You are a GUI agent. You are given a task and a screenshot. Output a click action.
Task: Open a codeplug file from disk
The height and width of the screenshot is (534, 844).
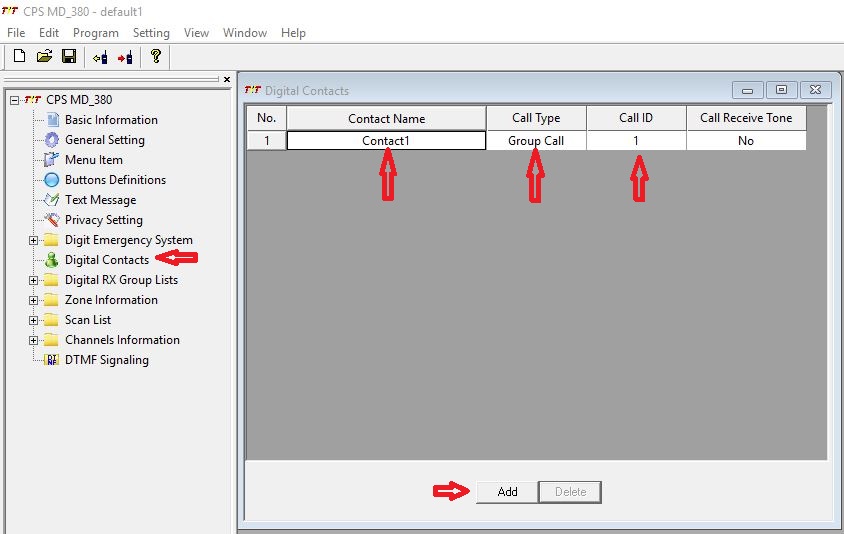point(44,56)
